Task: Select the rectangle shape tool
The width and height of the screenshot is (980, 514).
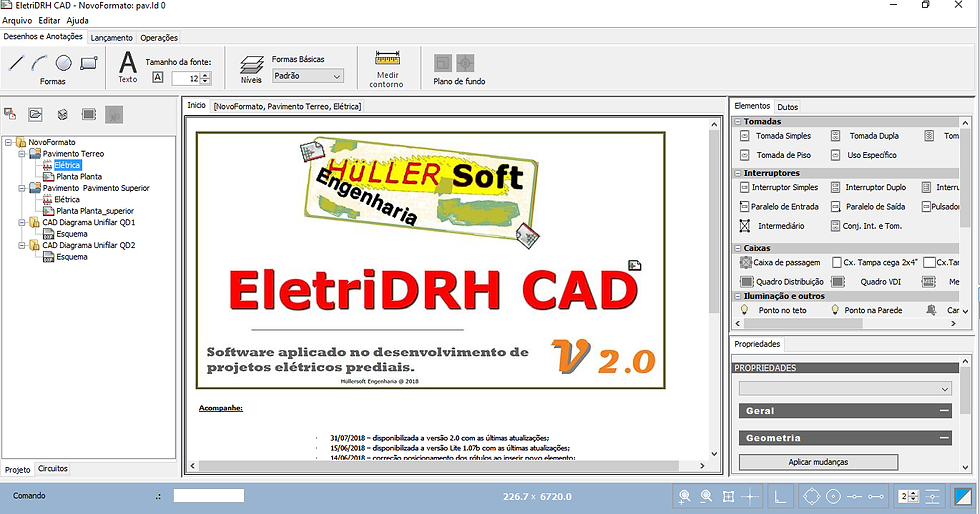Action: click(x=89, y=63)
